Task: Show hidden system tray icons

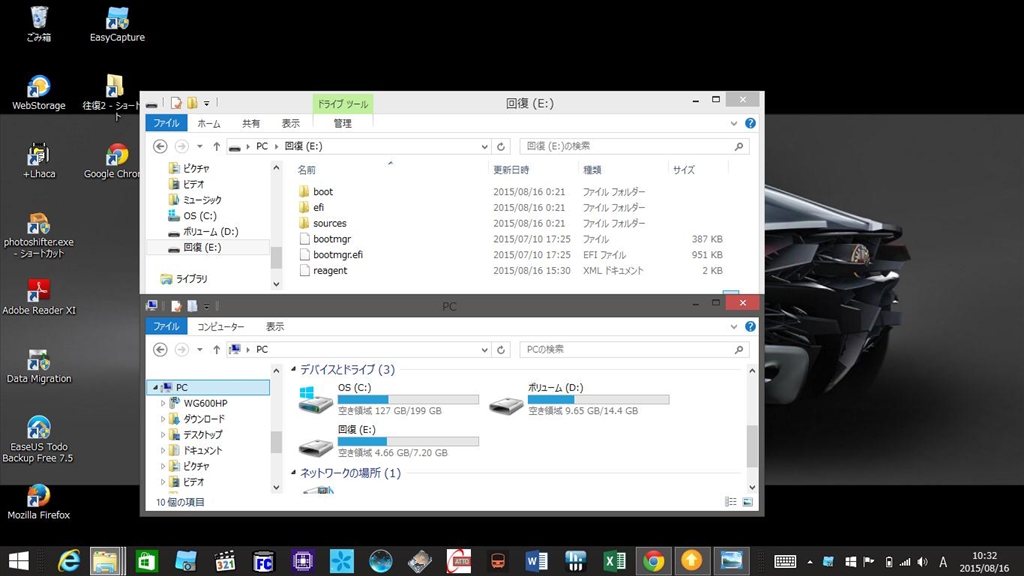Action: coord(810,562)
